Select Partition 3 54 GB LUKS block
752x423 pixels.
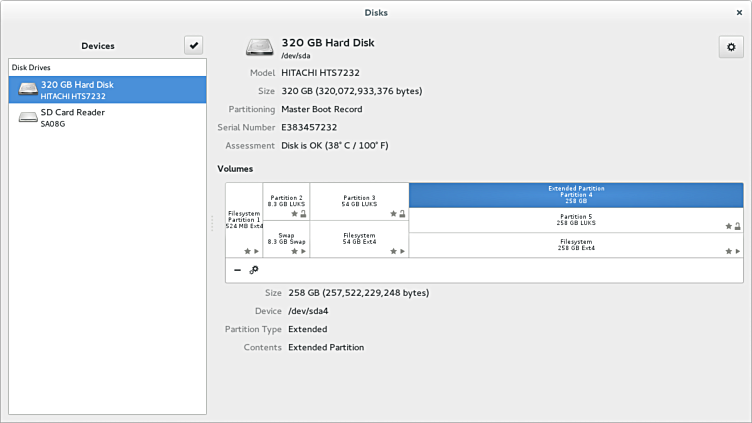(x=359, y=201)
